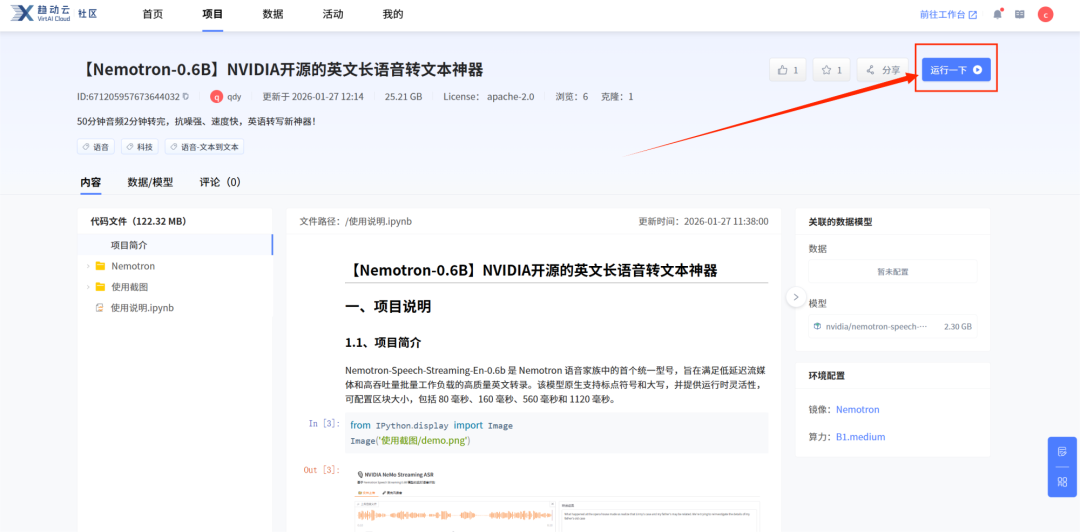Click the VirtAI Cloud logo
The height and width of the screenshot is (532, 1080).
[39, 14]
